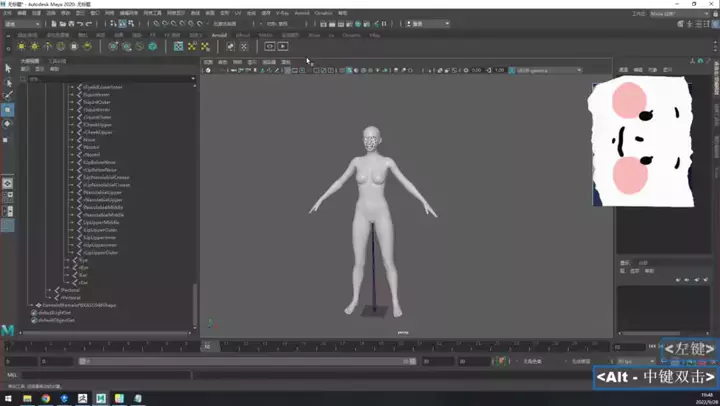Click the Paint Selection brush tool

[8, 96]
